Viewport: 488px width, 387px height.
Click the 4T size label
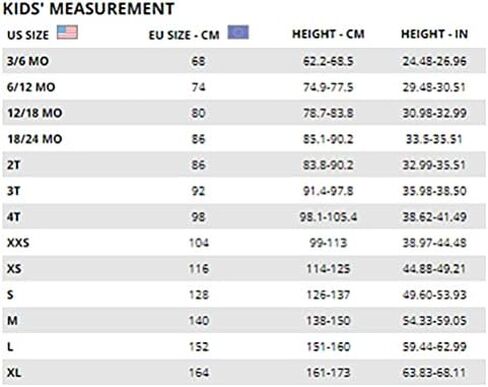pos(14,217)
